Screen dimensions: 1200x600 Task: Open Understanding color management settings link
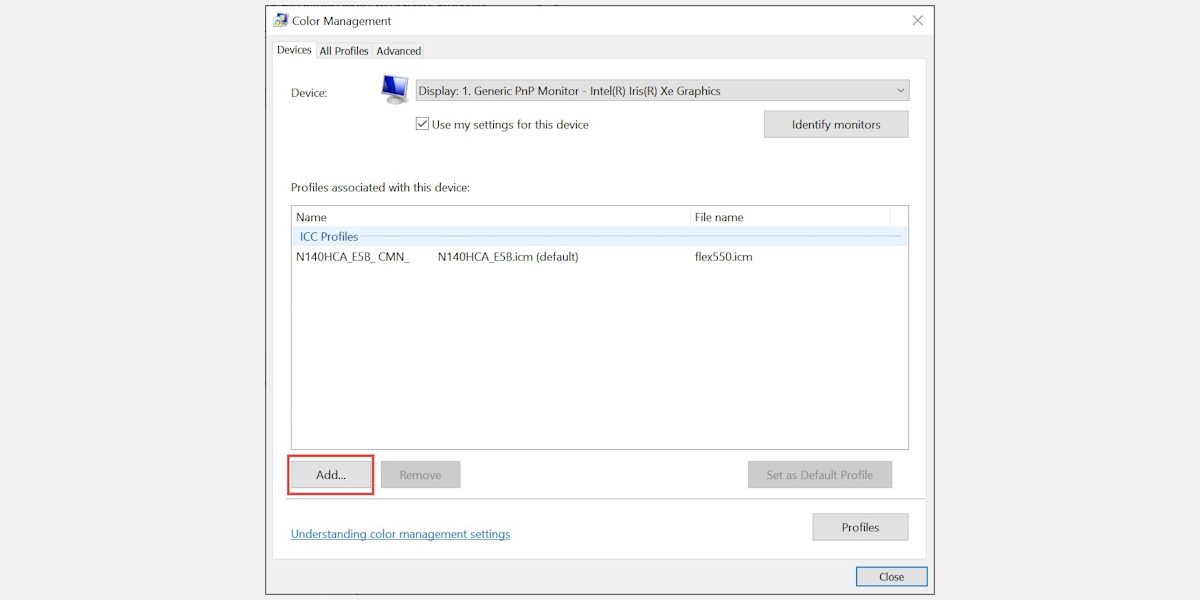(x=400, y=534)
